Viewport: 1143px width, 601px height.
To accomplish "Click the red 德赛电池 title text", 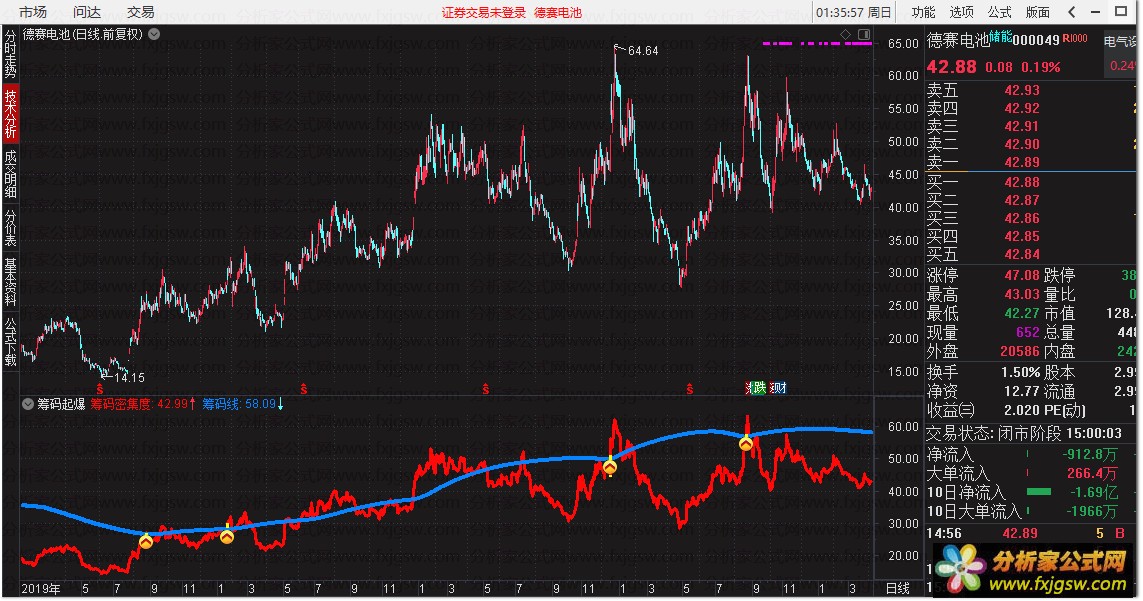I will point(558,12).
